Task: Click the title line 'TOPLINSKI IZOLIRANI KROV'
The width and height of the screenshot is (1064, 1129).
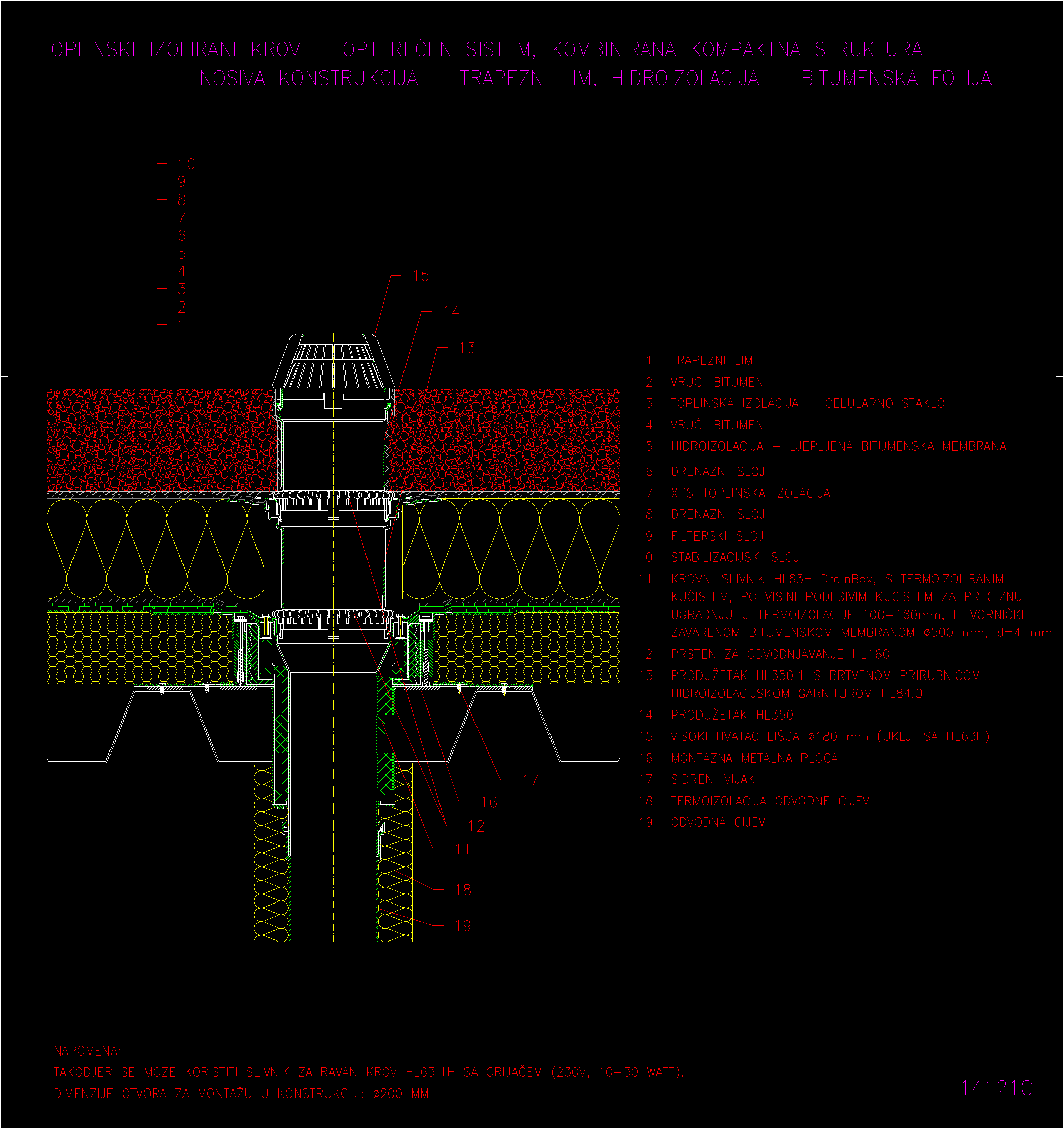Action: [x=171, y=50]
